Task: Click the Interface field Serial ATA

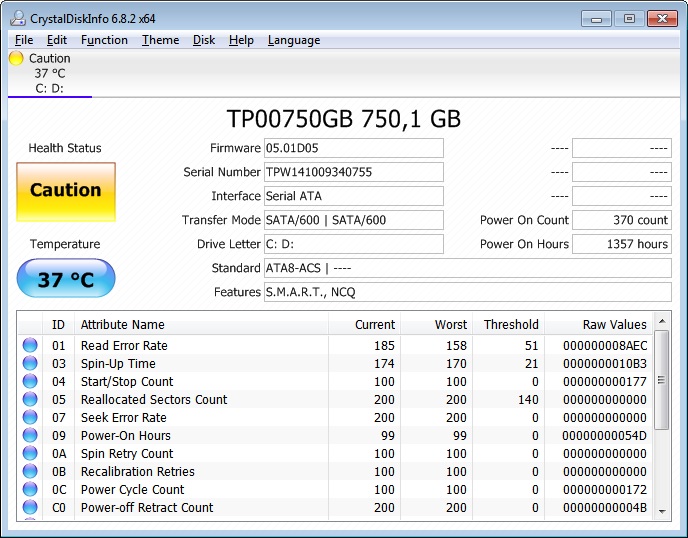Action: click(x=354, y=196)
